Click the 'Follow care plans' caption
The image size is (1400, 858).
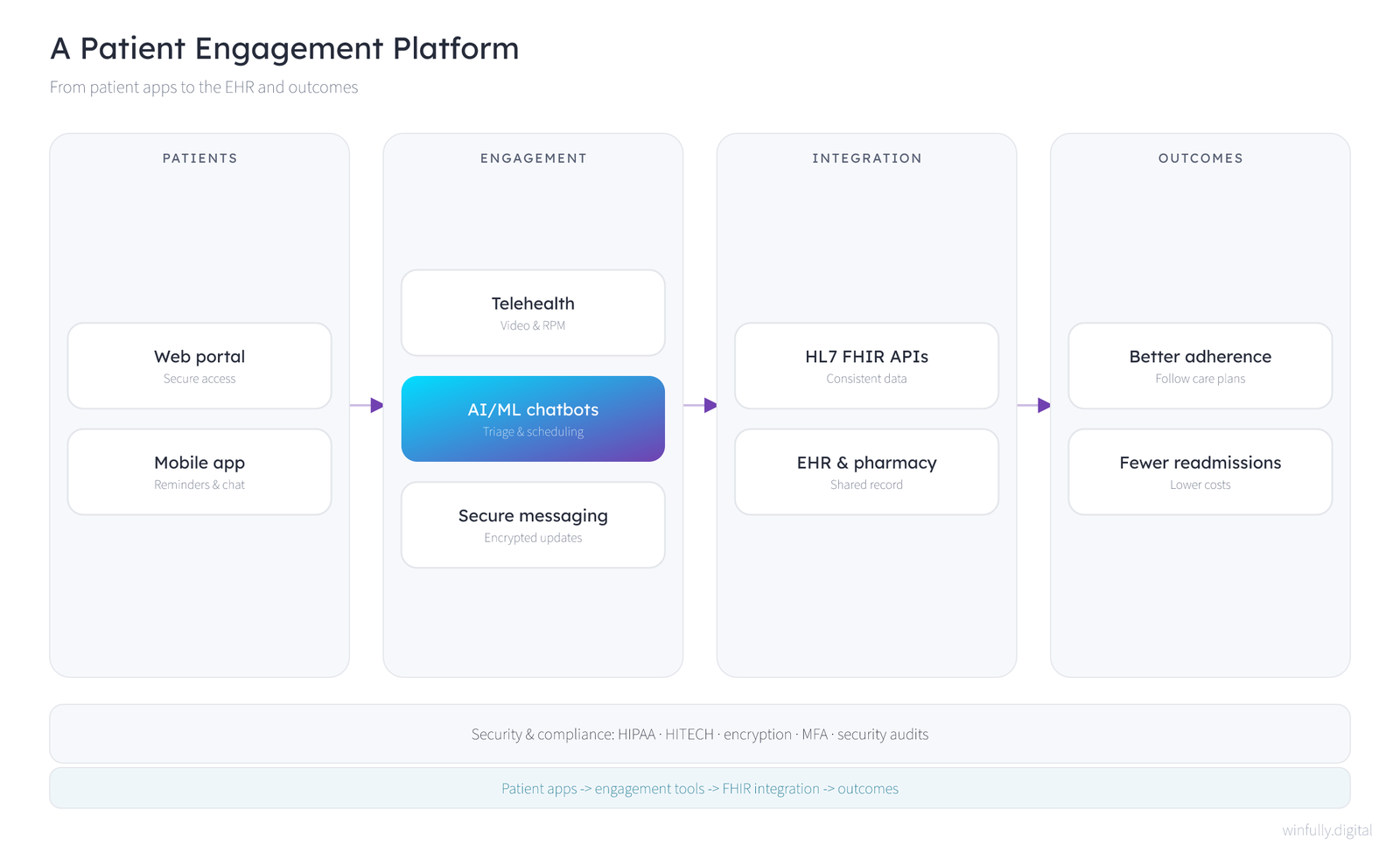(x=1200, y=379)
